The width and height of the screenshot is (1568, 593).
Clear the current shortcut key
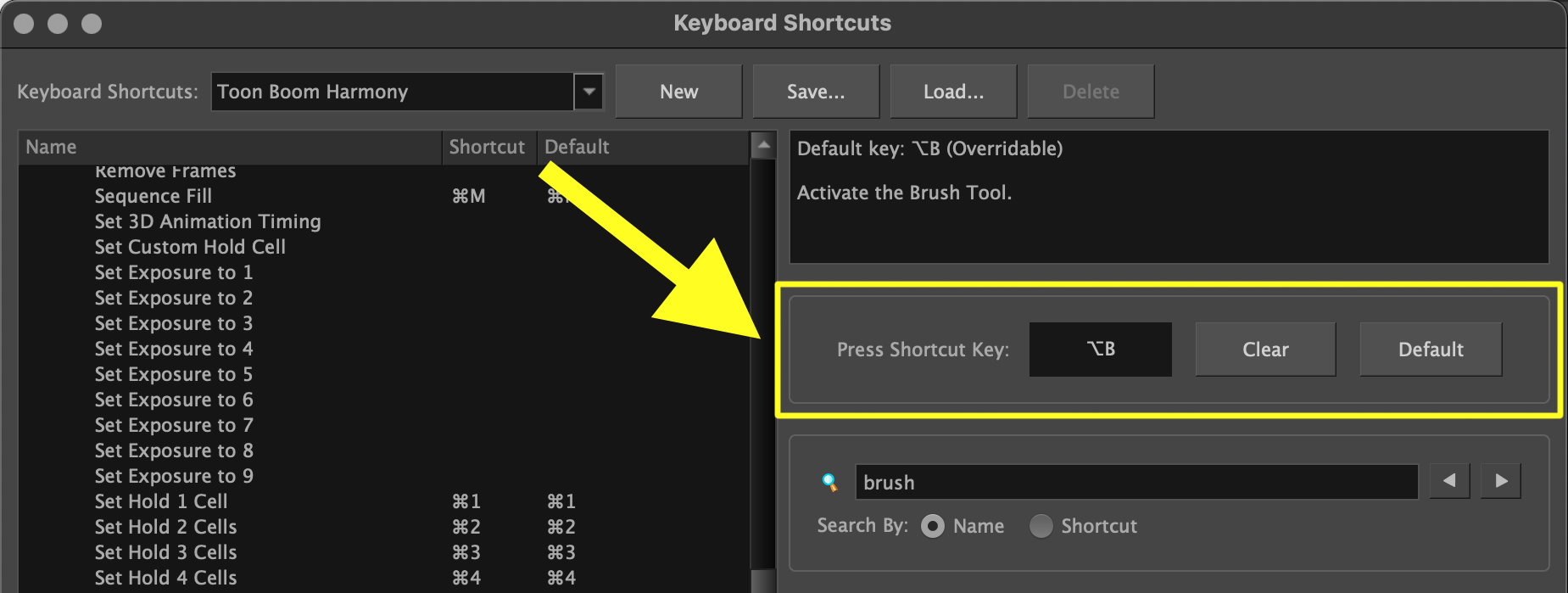click(1265, 350)
